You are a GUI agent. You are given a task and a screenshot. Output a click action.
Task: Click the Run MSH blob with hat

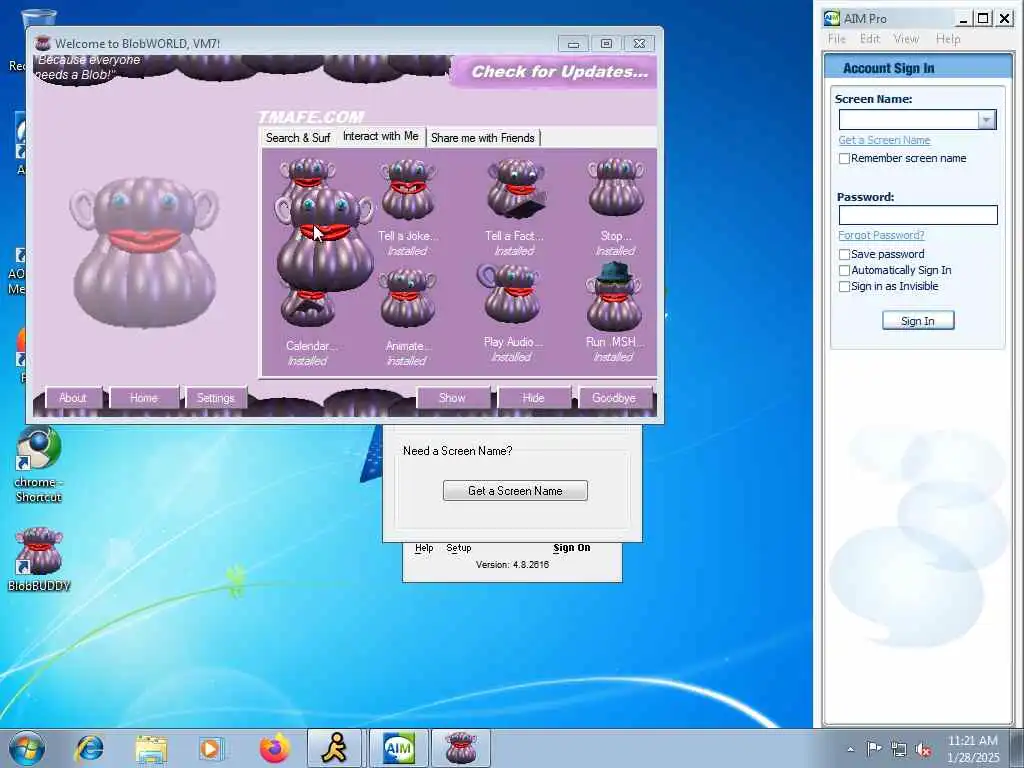[x=614, y=296]
